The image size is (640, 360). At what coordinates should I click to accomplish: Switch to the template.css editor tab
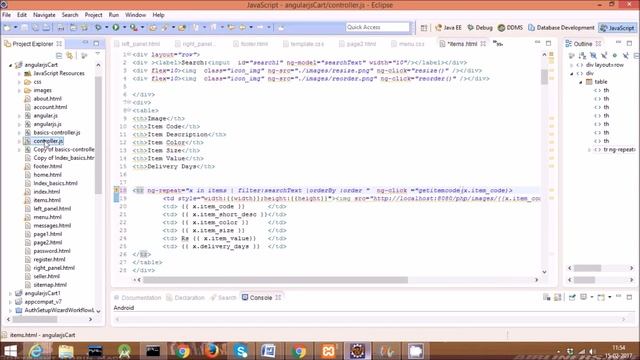point(304,44)
